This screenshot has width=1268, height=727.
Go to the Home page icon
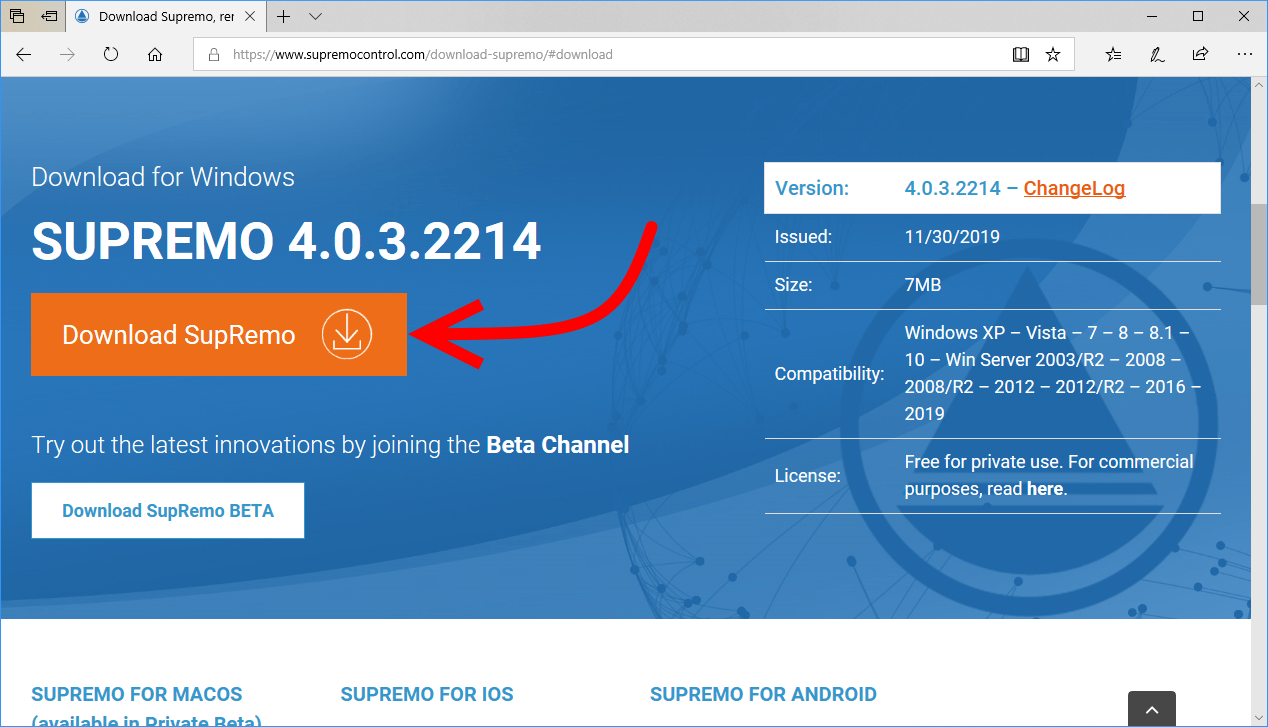(x=155, y=55)
